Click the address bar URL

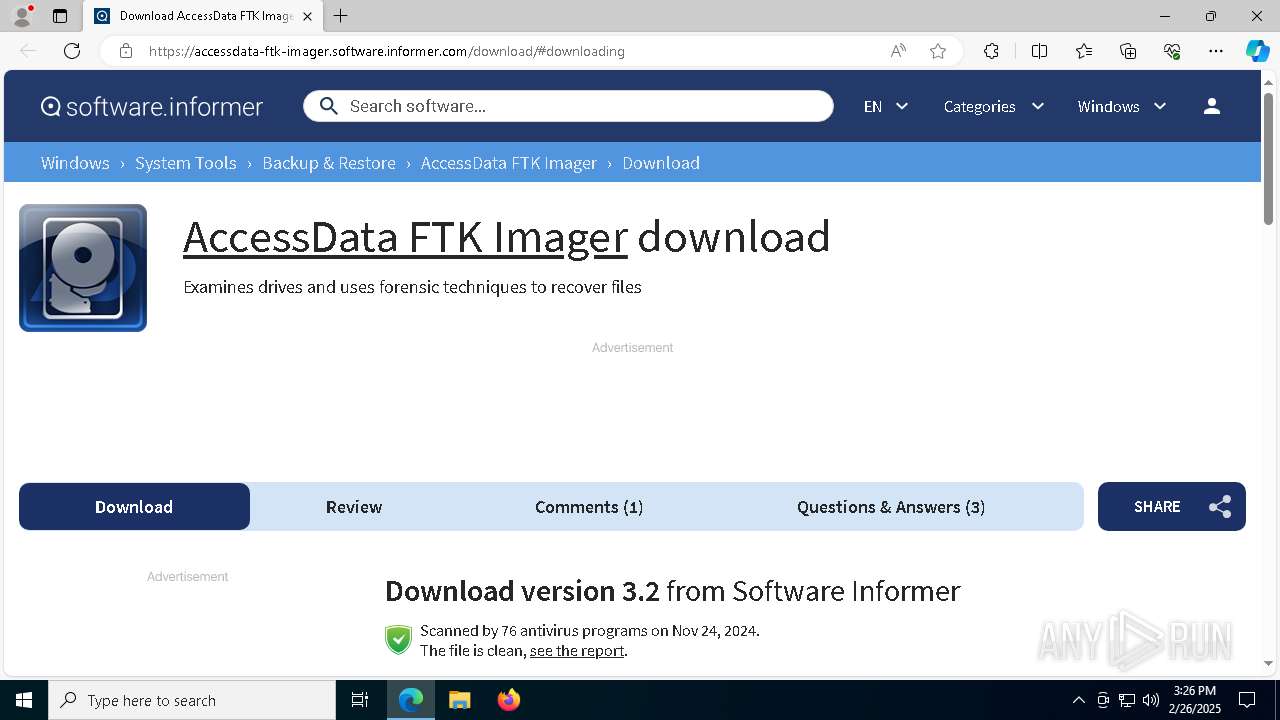tap(387, 51)
